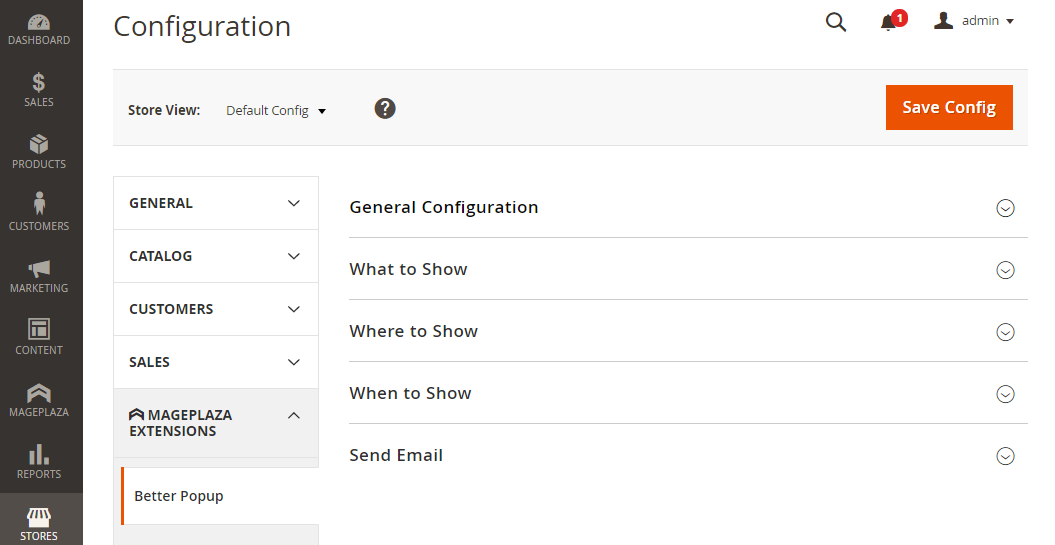
Task: Open the Store View Default Config dropdown
Action: 276,111
